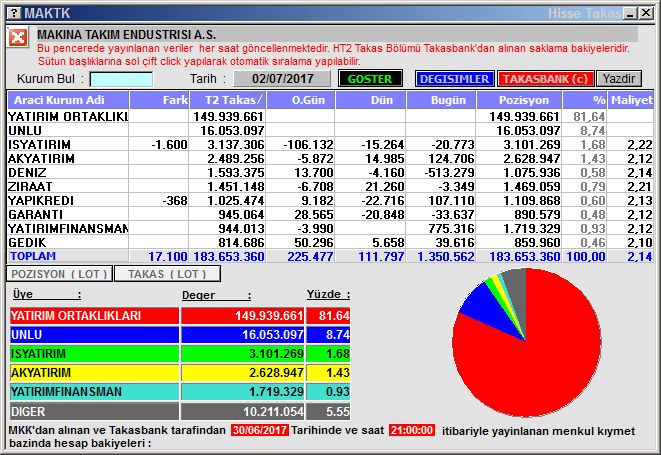Open DEGISIMLER view
Screen dimensions: 661x455
[454, 79]
